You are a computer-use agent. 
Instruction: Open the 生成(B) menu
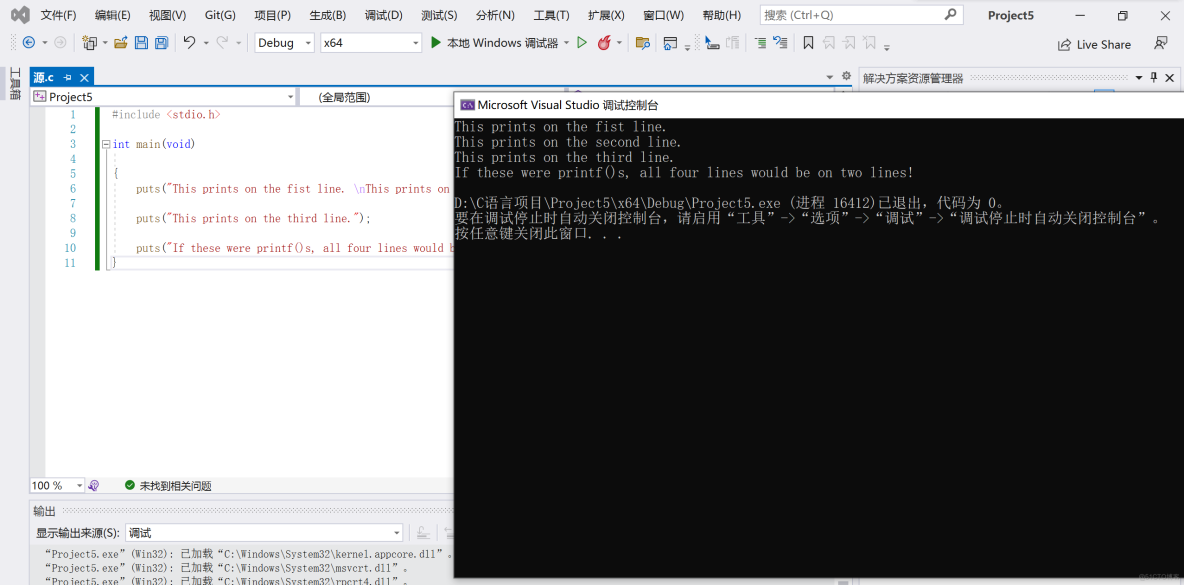pyautogui.click(x=328, y=15)
